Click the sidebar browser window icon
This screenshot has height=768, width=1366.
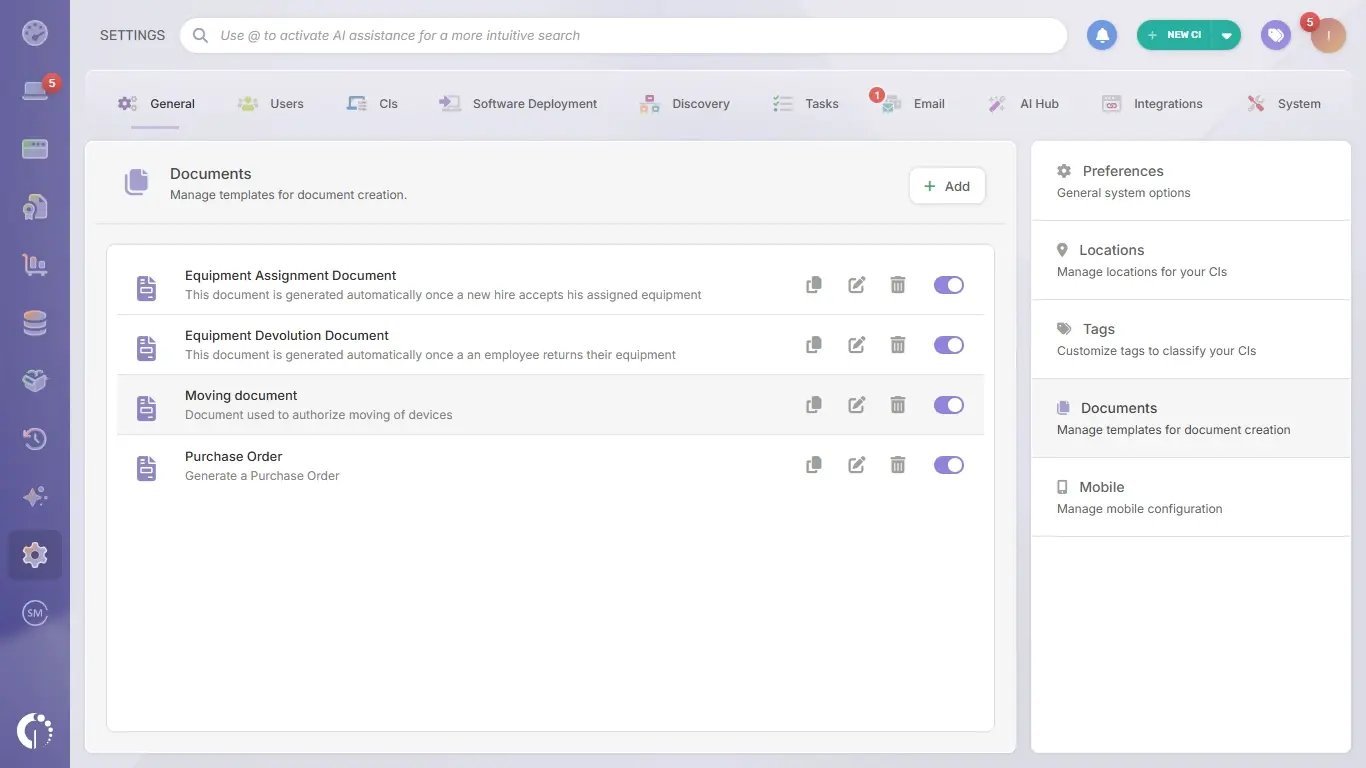(x=35, y=149)
